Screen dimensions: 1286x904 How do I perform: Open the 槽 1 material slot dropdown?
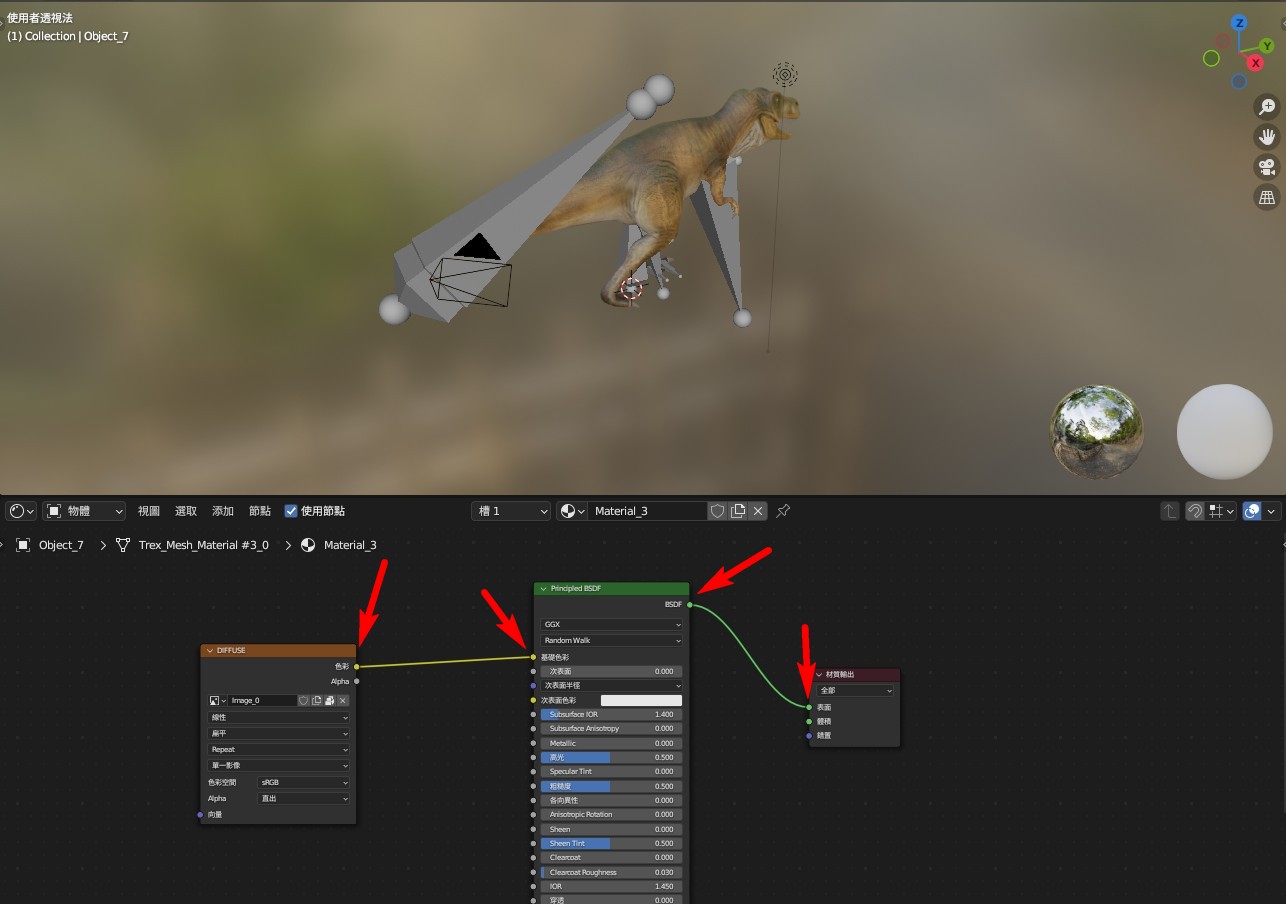pyautogui.click(x=511, y=511)
